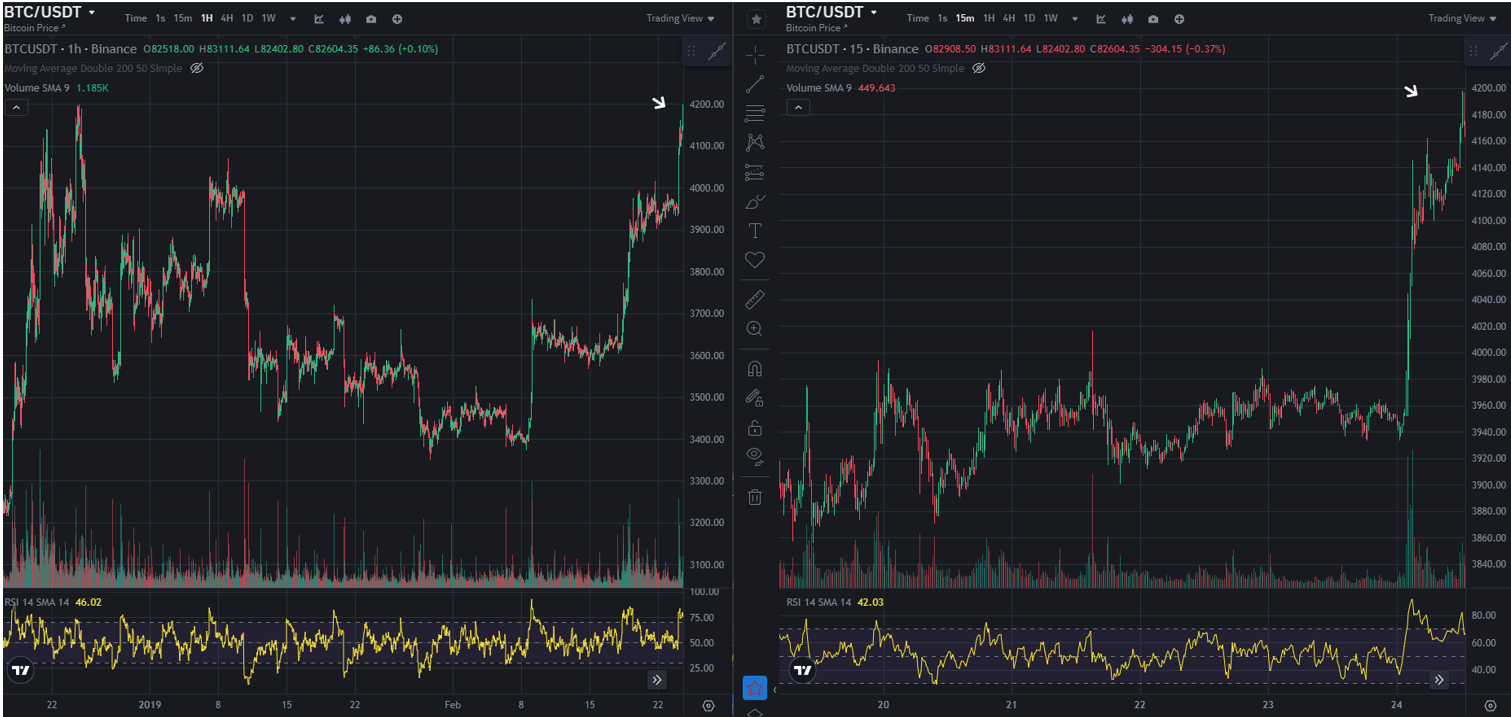Click the line tool shortcut on right chart
The width and height of the screenshot is (1511, 717).
[1499, 52]
